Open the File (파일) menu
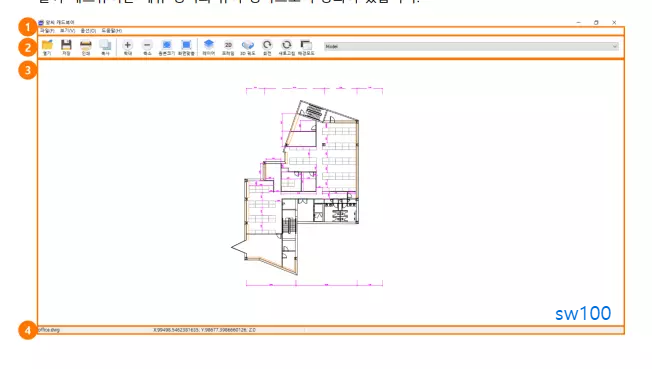Image resolution: width=652 pixels, height=369 pixels. click(47, 31)
